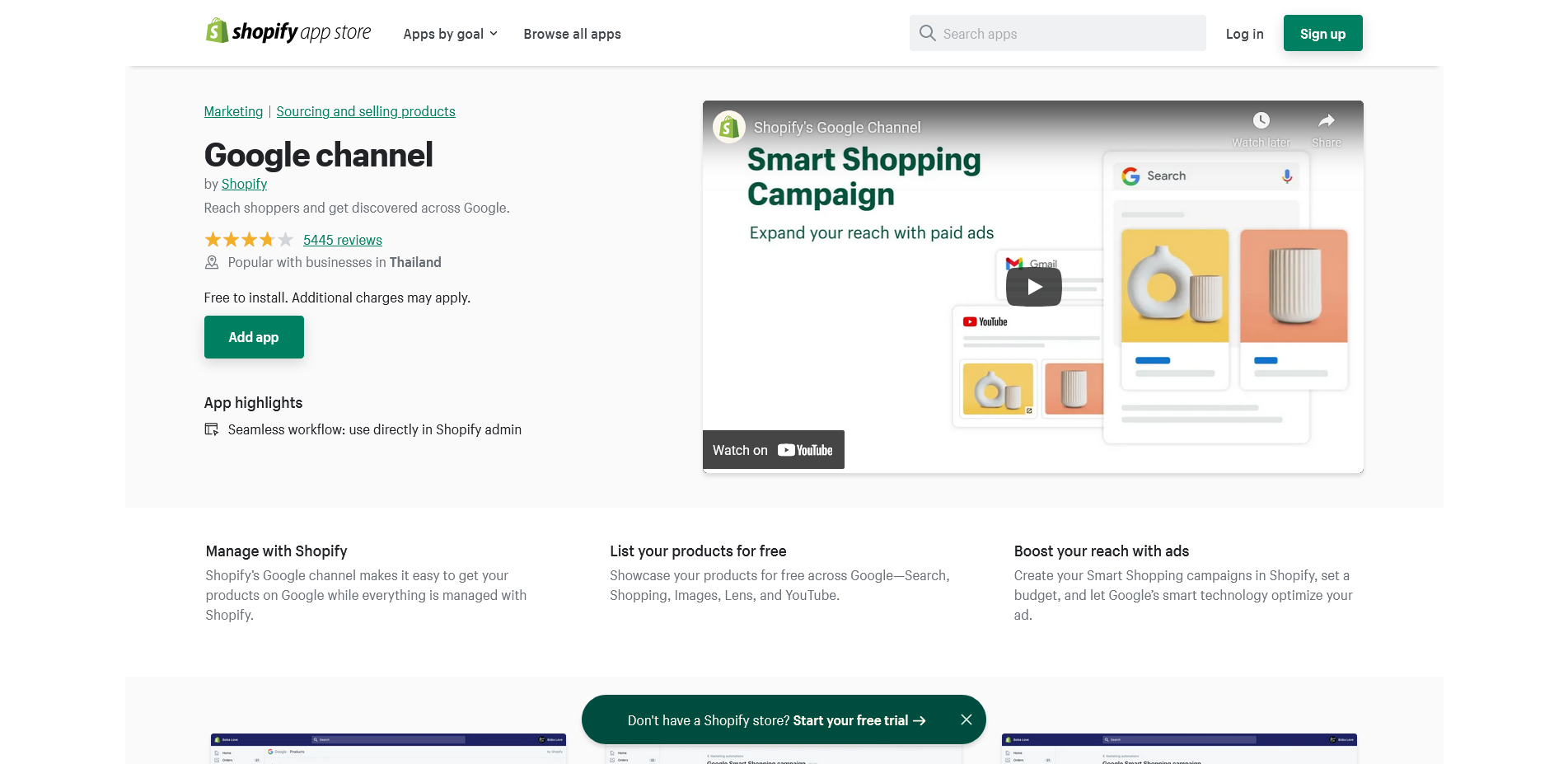Dismiss the free trial banner
The width and height of the screenshot is (1568, 764).
(x=966, y=719)
